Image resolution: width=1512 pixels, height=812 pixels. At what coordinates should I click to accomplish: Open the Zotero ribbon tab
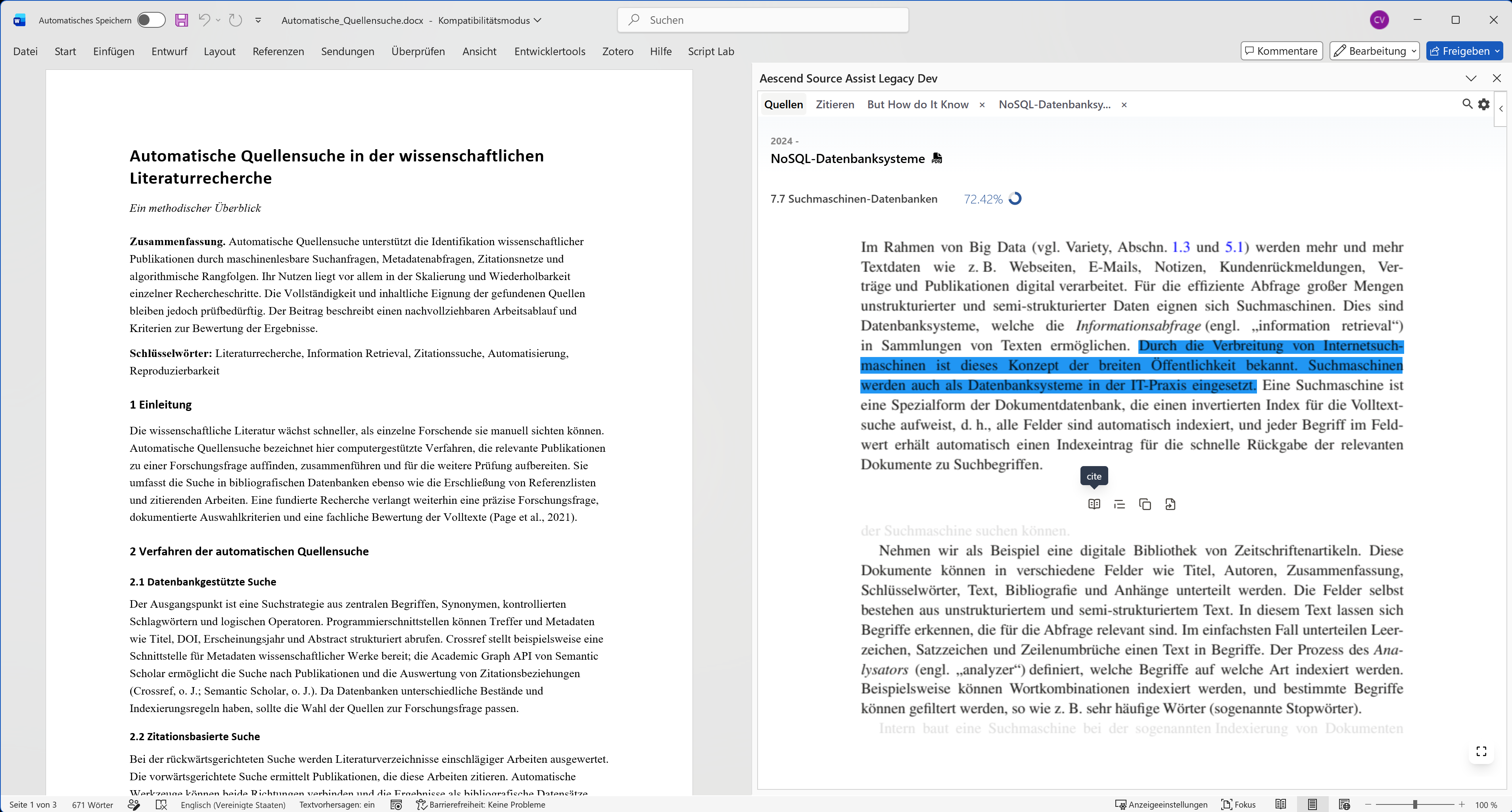tap(618, 51)
